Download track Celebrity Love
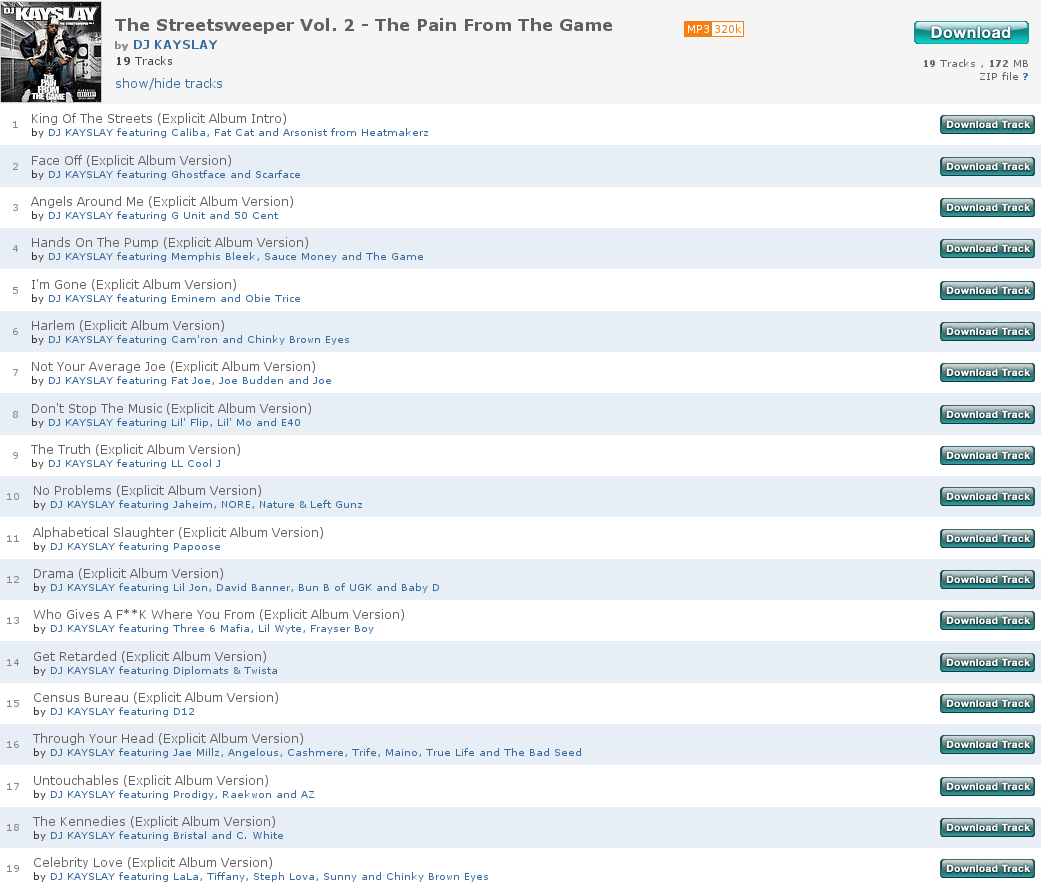This screenshot has height=882, width=1041. point(987,869)
